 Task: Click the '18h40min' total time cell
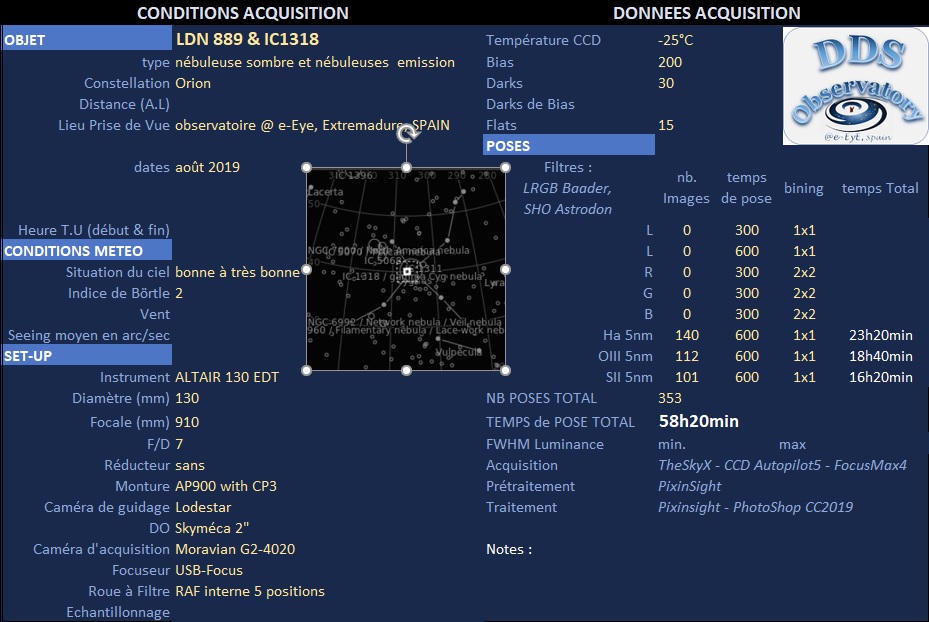pyautogui.click(x=880, y=356)
